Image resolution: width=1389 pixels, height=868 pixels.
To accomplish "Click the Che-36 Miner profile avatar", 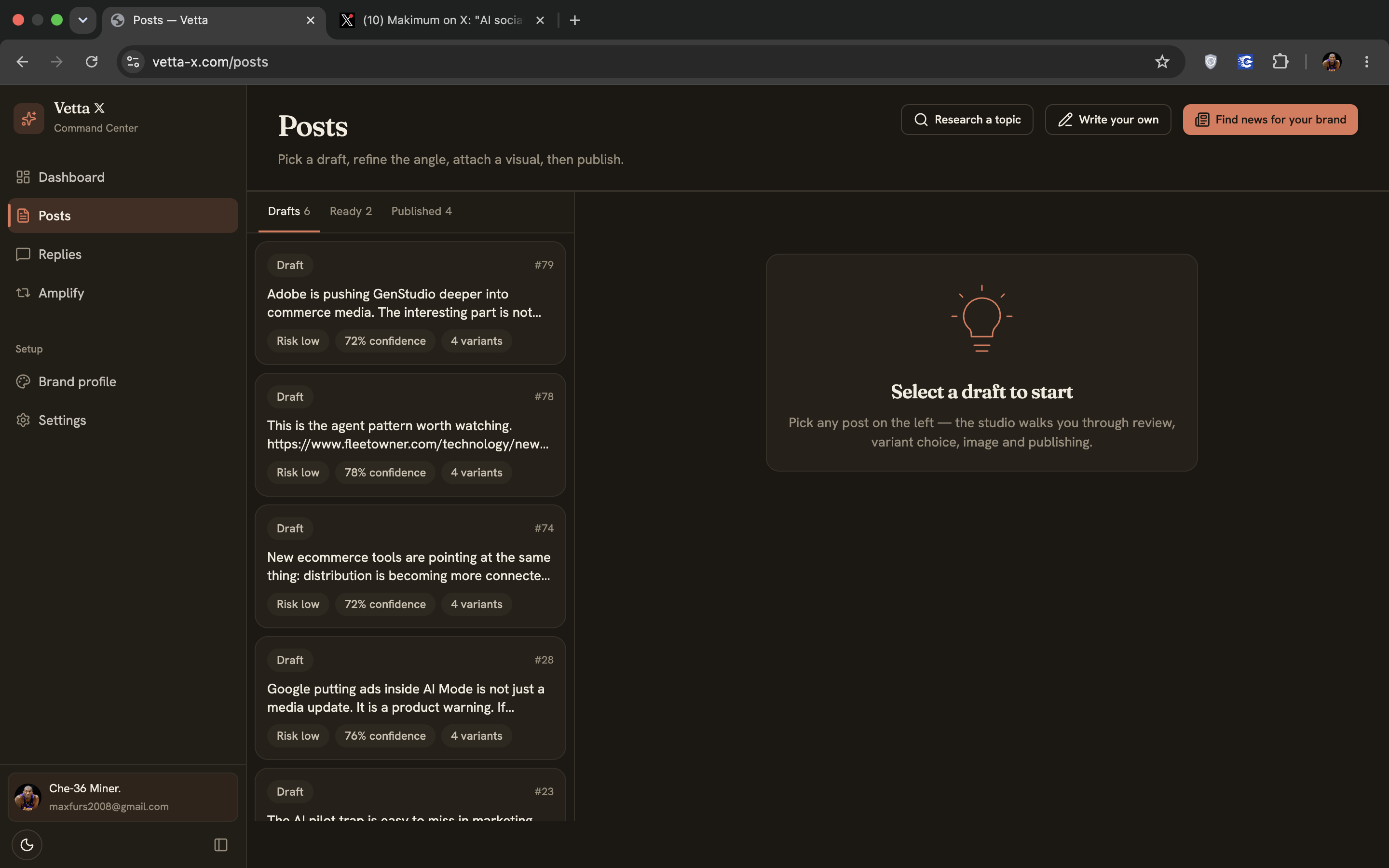I will point(27,797).
